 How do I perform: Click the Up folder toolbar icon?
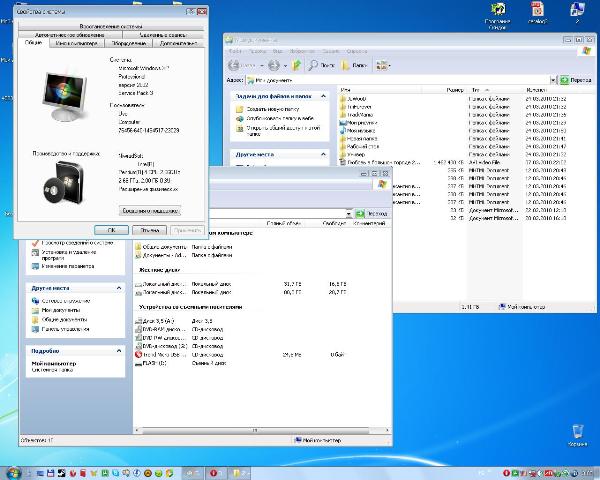(x=296, y=64)
